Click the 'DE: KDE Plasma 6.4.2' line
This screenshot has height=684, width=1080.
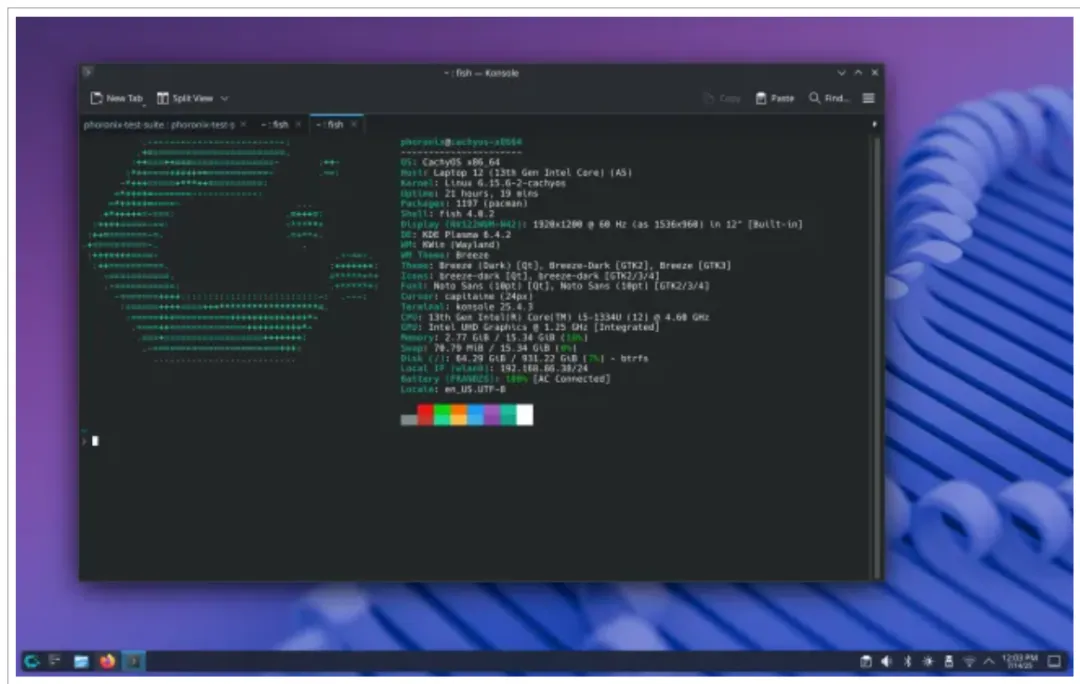[455, 235]
